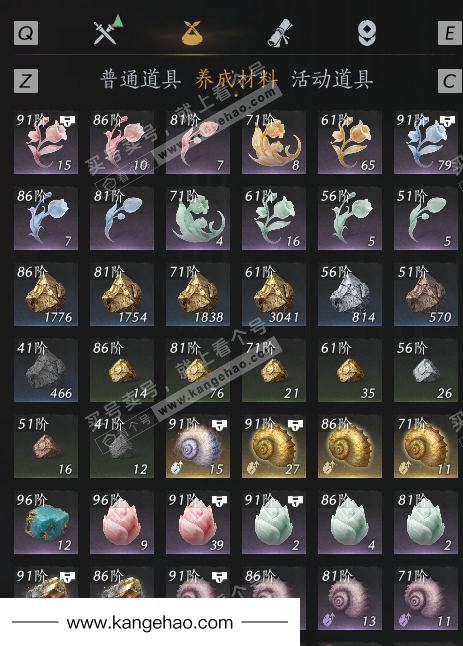Click the E next-category key button
463x646 pixels.
click(x=449, y=33)
